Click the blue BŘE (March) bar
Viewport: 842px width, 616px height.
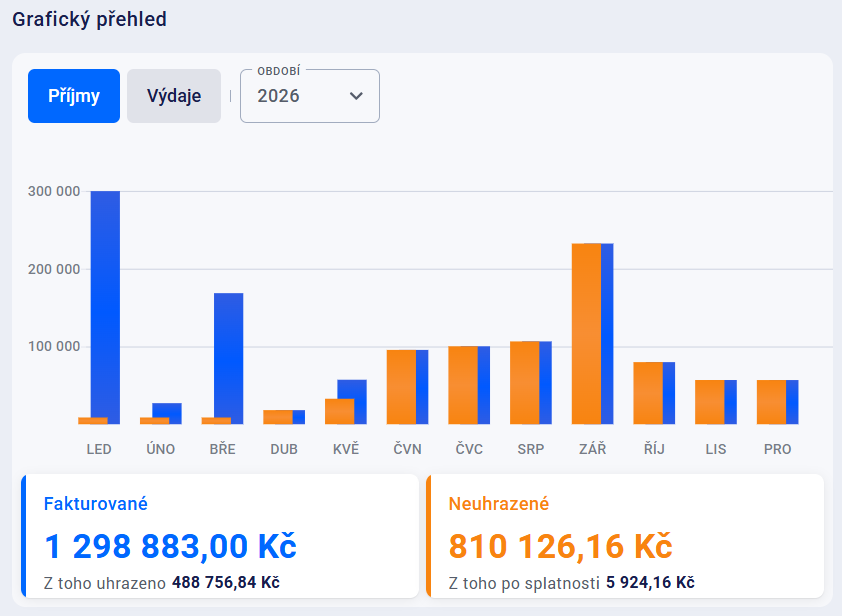pos(229,350)
